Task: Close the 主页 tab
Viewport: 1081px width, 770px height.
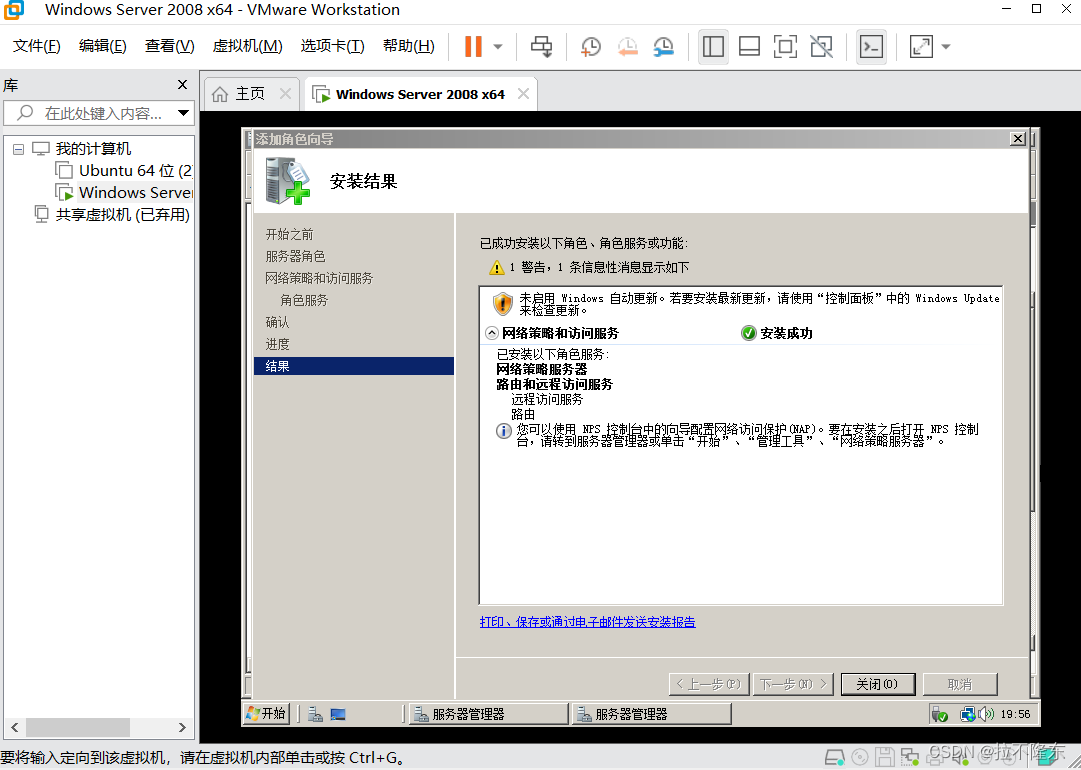Action: [285, 94]
